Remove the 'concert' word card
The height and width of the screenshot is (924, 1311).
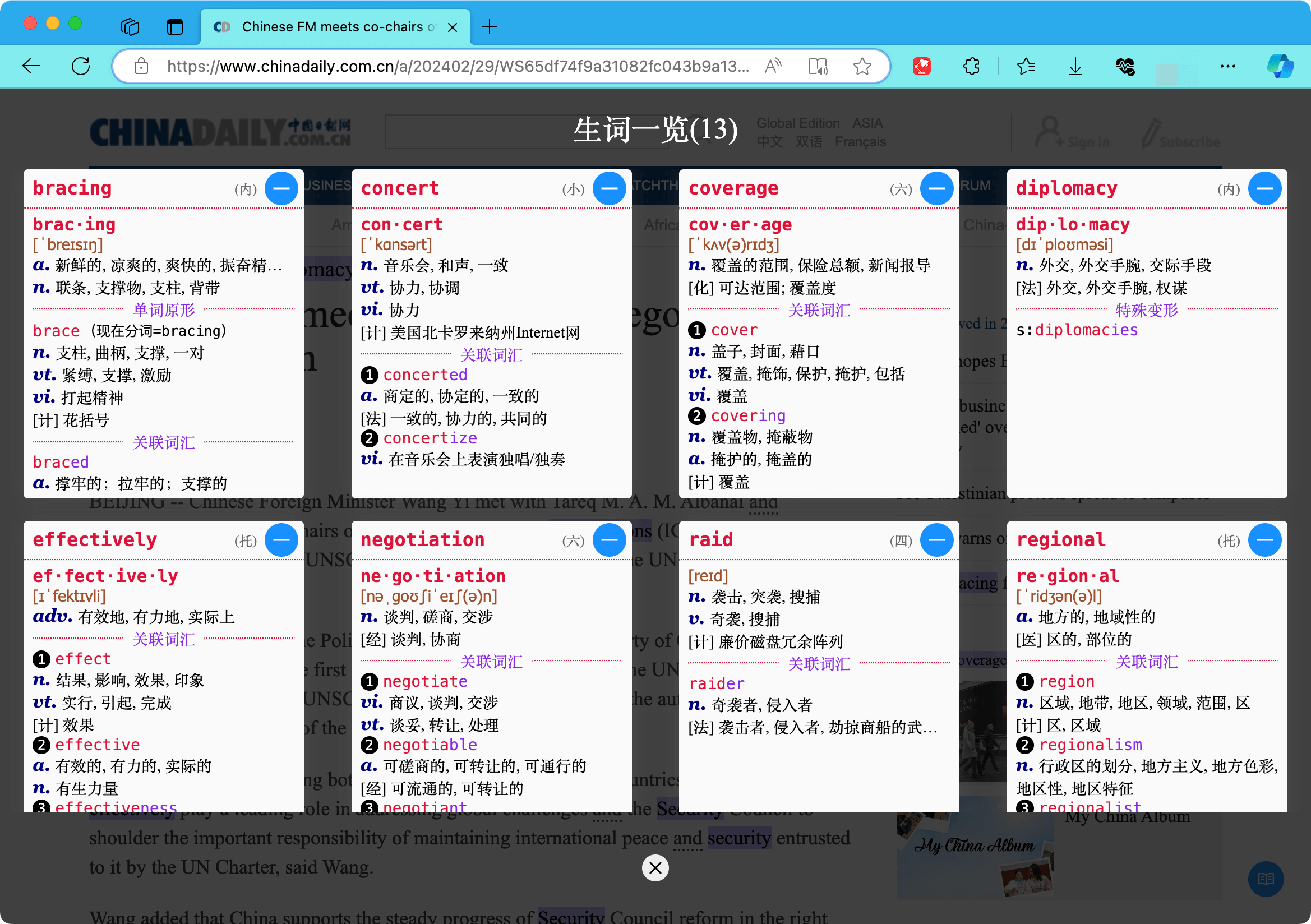pos(610,188)
